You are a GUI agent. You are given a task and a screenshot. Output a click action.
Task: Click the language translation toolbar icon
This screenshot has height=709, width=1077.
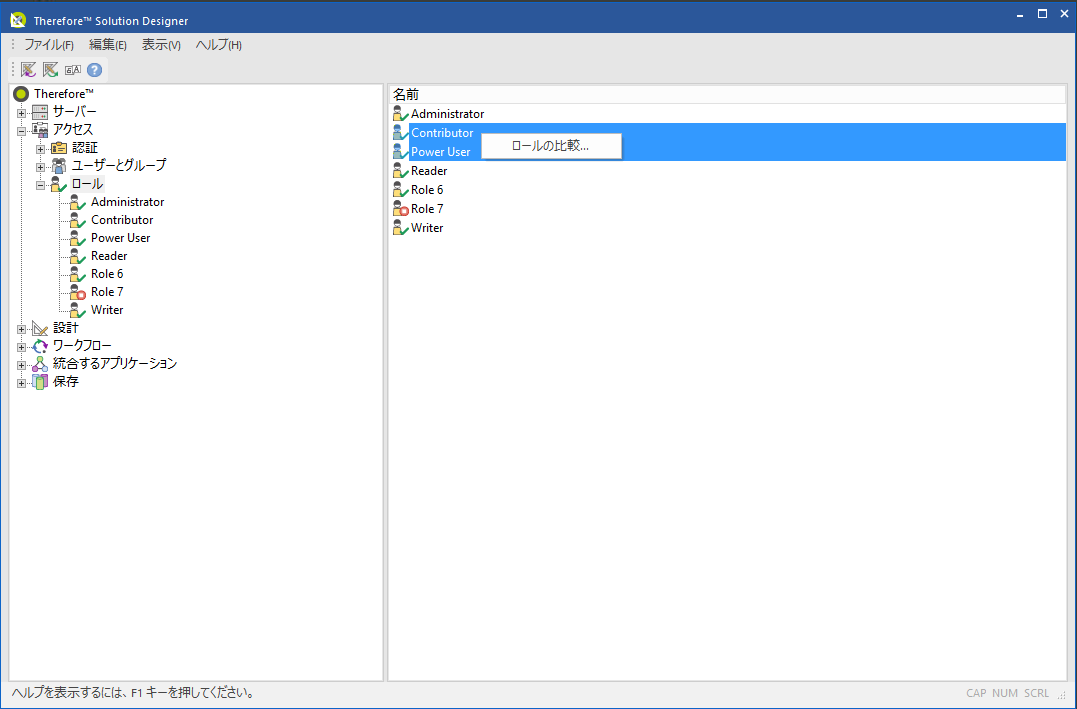click(73, 69)
